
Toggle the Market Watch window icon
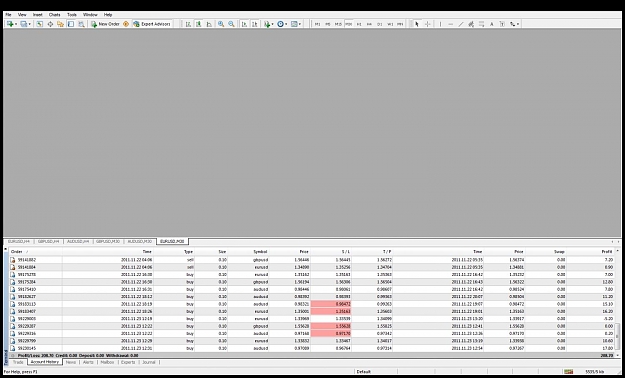[x=39, y=24]
